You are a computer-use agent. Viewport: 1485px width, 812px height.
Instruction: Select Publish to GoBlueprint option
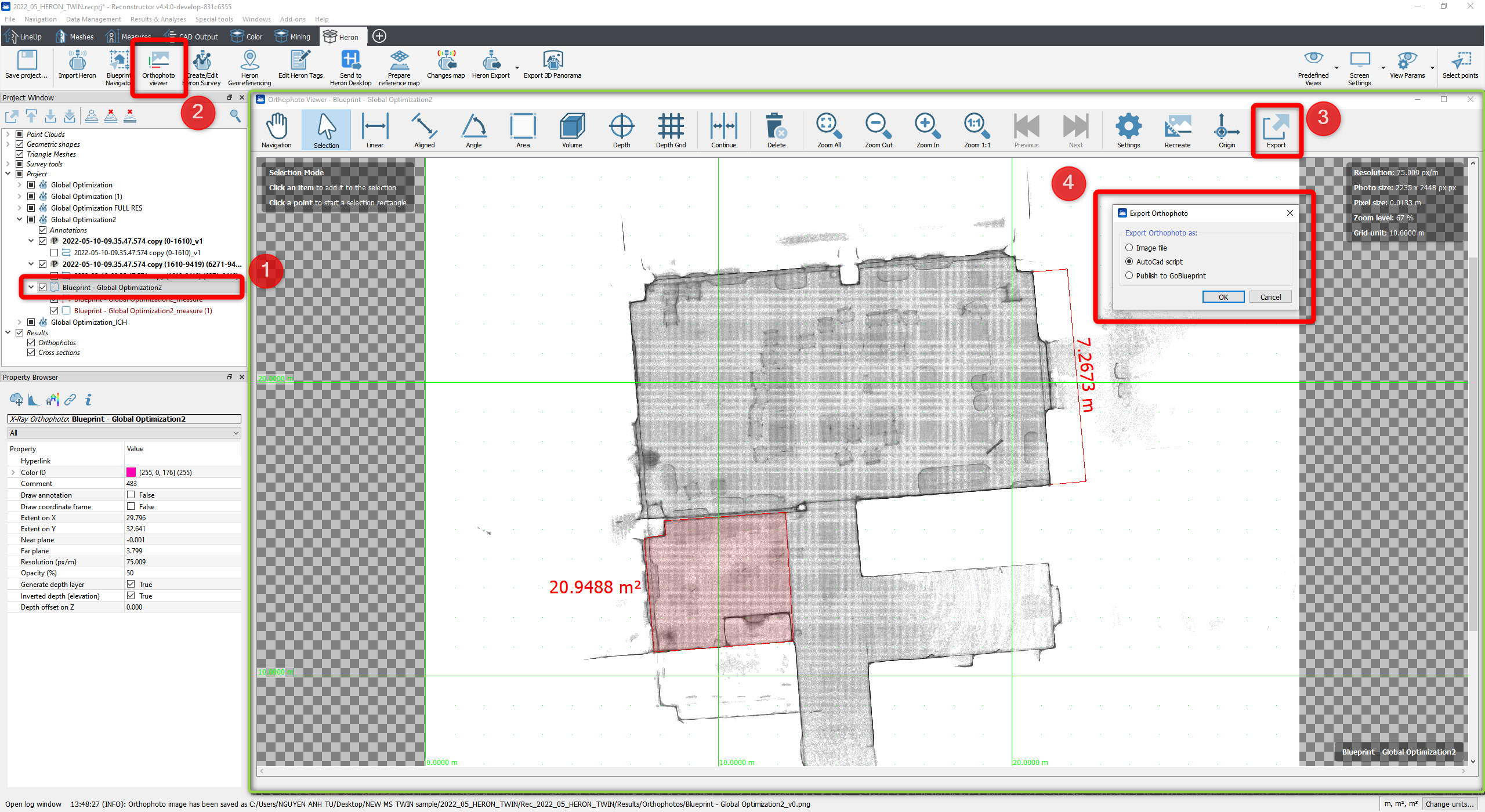click(1129, 275)
